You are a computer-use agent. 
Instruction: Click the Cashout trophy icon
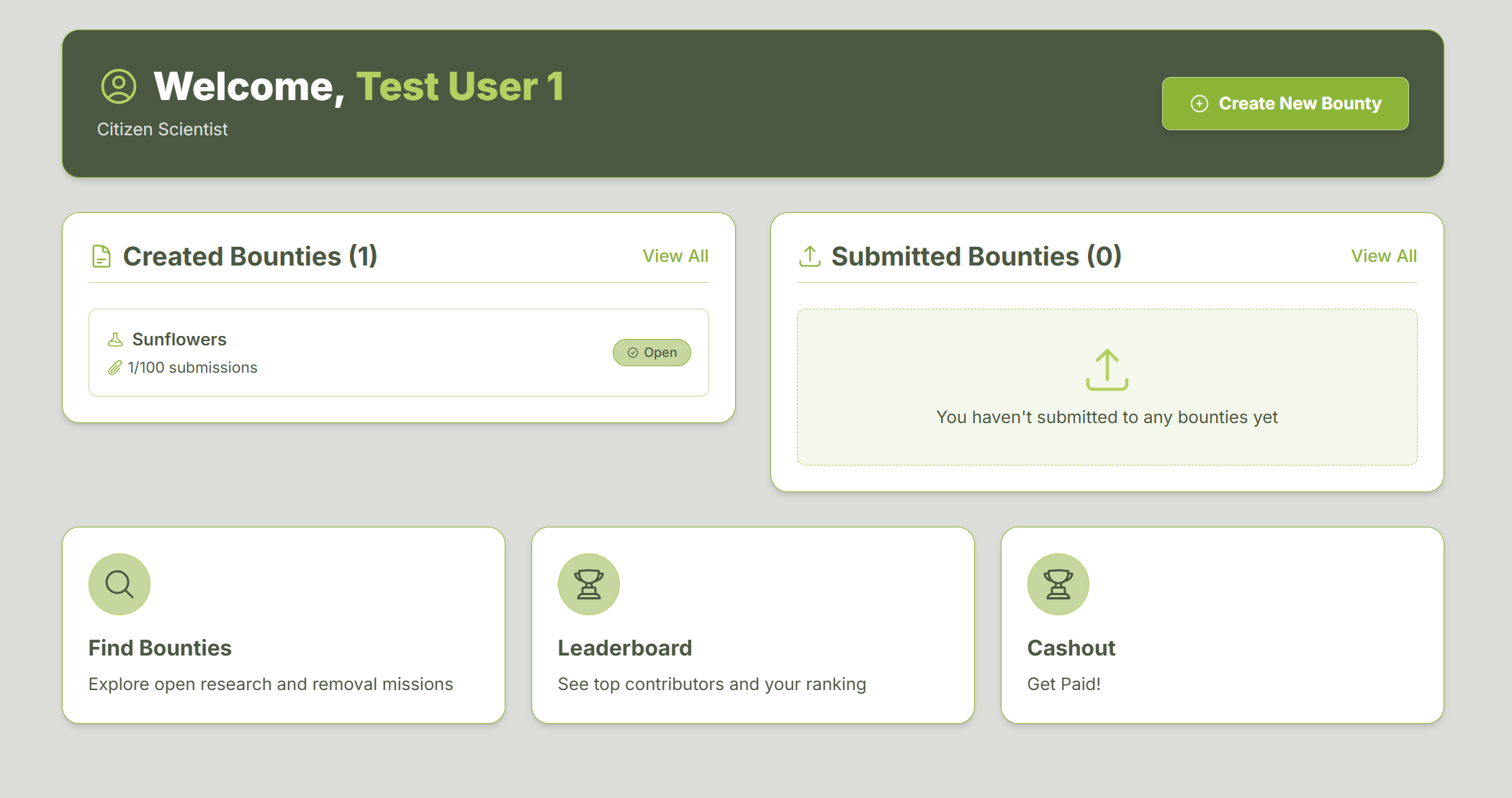point(1058,584)
